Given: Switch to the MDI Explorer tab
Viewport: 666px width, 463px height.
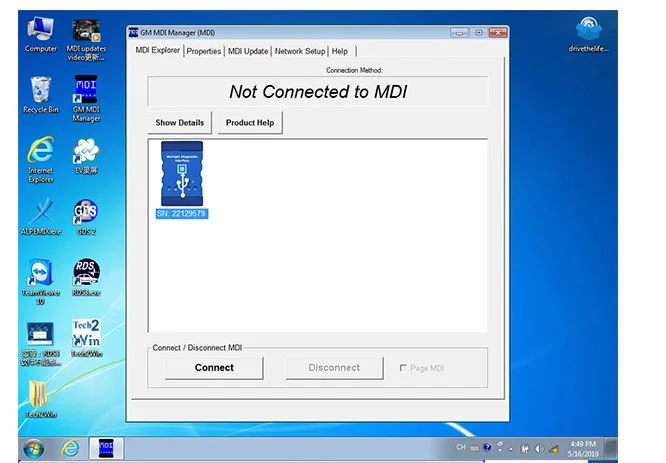Looking at the screenshot, I should point(158,50).
